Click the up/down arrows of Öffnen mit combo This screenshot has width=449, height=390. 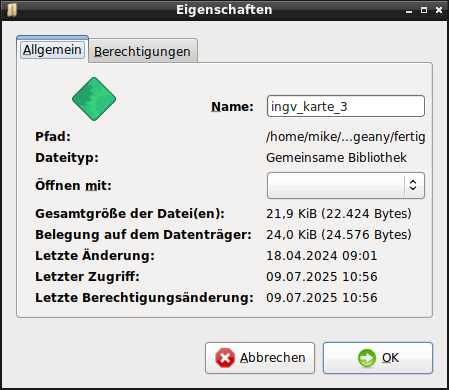point(413,185)
